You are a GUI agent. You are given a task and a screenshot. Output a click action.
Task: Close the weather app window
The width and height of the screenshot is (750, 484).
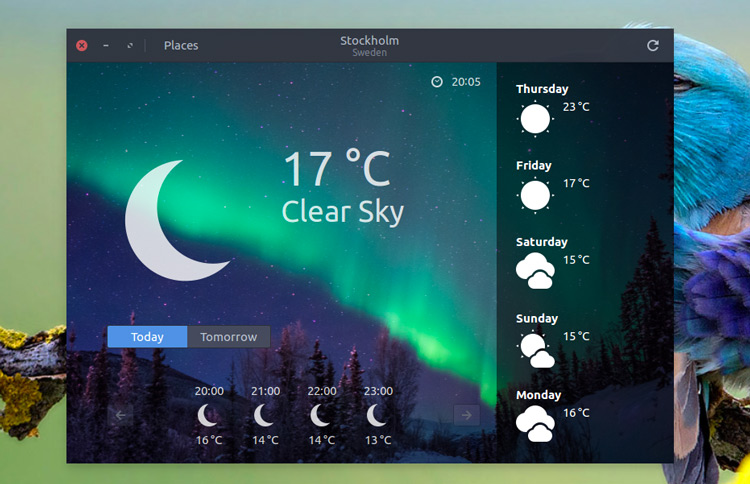pos(82,45)
